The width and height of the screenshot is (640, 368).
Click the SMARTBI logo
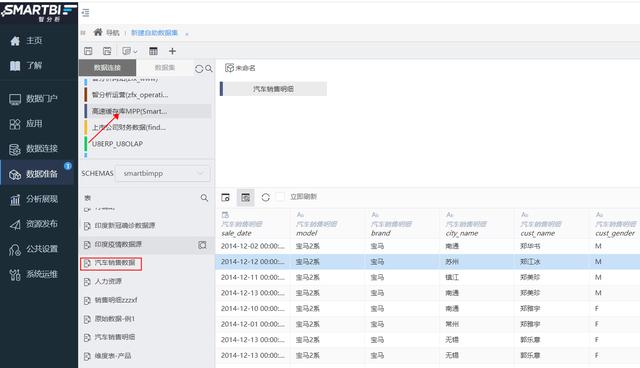pyautogui.click(x=39, y=12)
